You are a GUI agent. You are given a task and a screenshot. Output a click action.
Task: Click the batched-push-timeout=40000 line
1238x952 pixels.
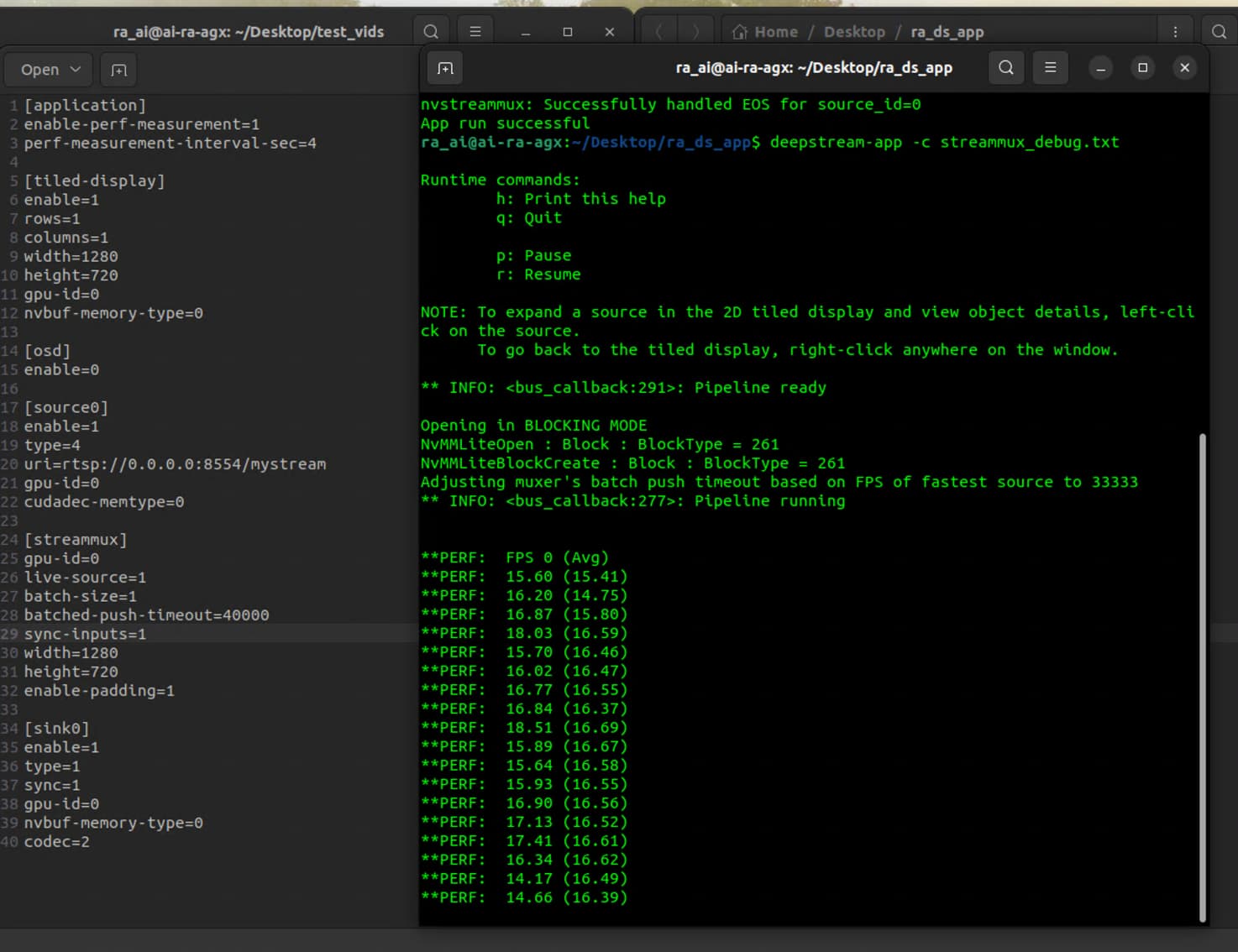(x=147, y=615)
